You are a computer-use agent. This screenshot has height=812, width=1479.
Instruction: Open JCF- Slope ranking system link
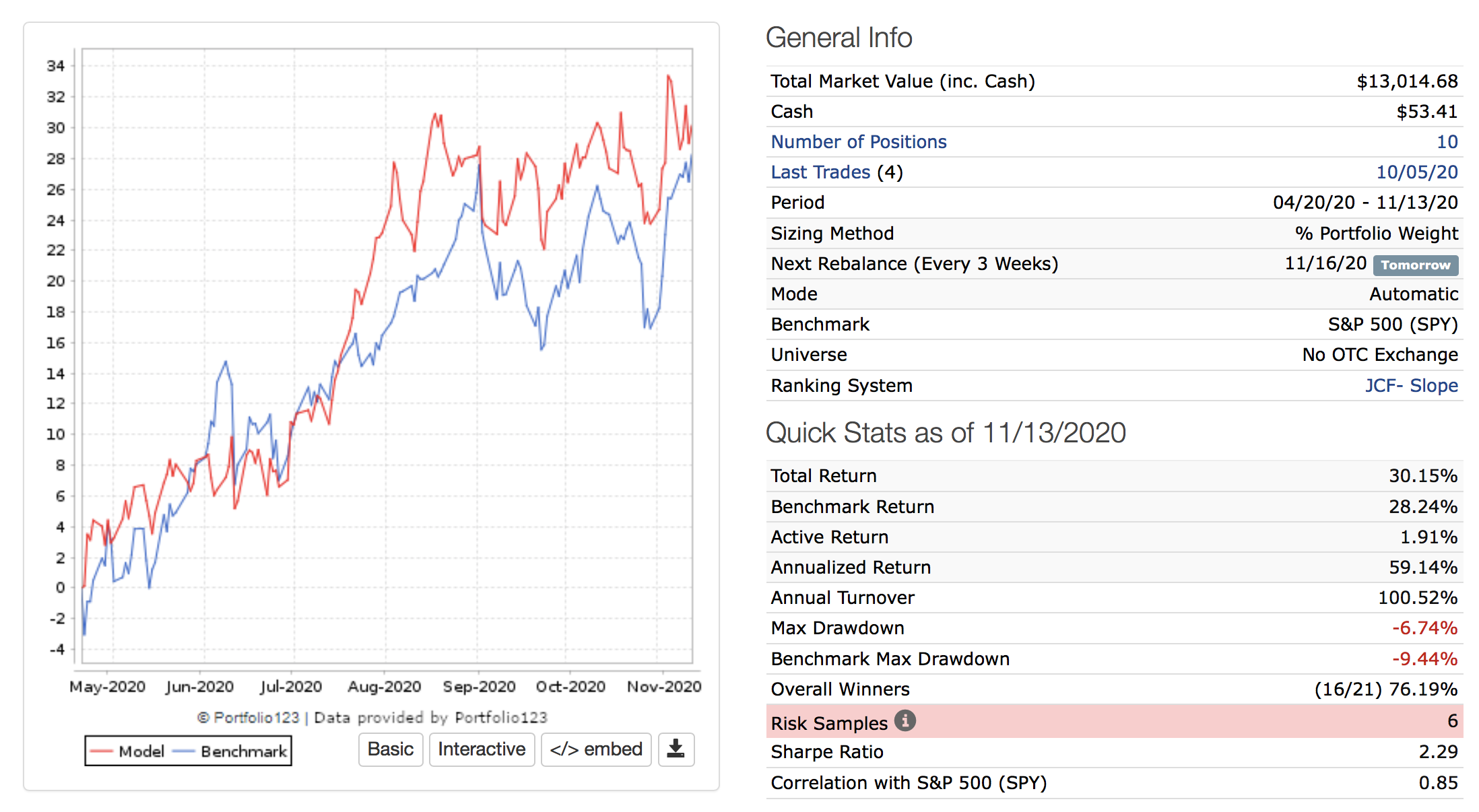click(x=1411, y=386)
